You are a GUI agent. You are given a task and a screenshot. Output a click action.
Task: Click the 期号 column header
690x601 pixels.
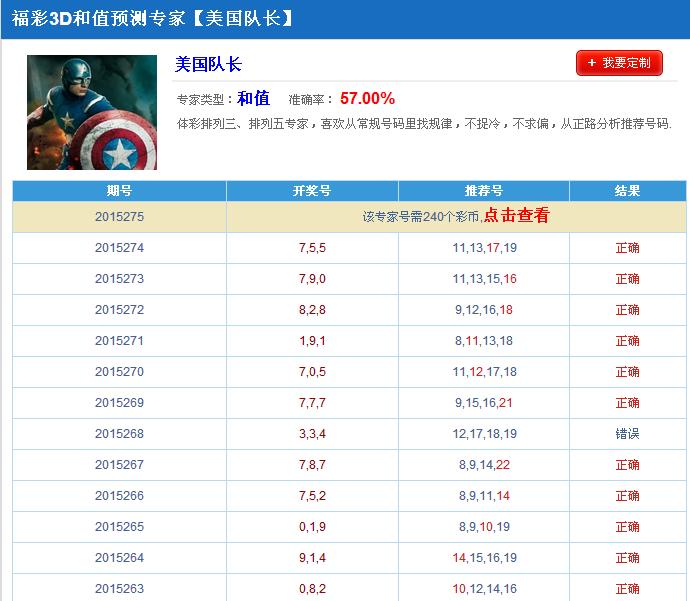(119, 191)
